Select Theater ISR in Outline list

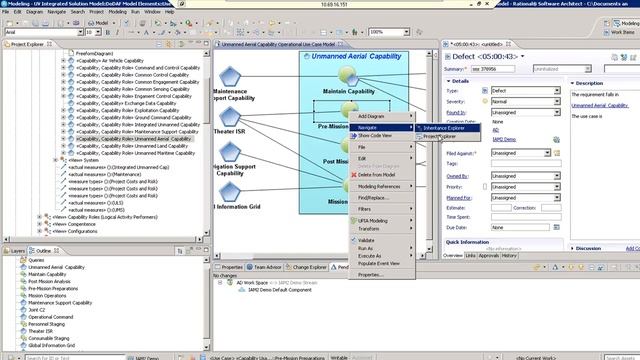(40, 331)
